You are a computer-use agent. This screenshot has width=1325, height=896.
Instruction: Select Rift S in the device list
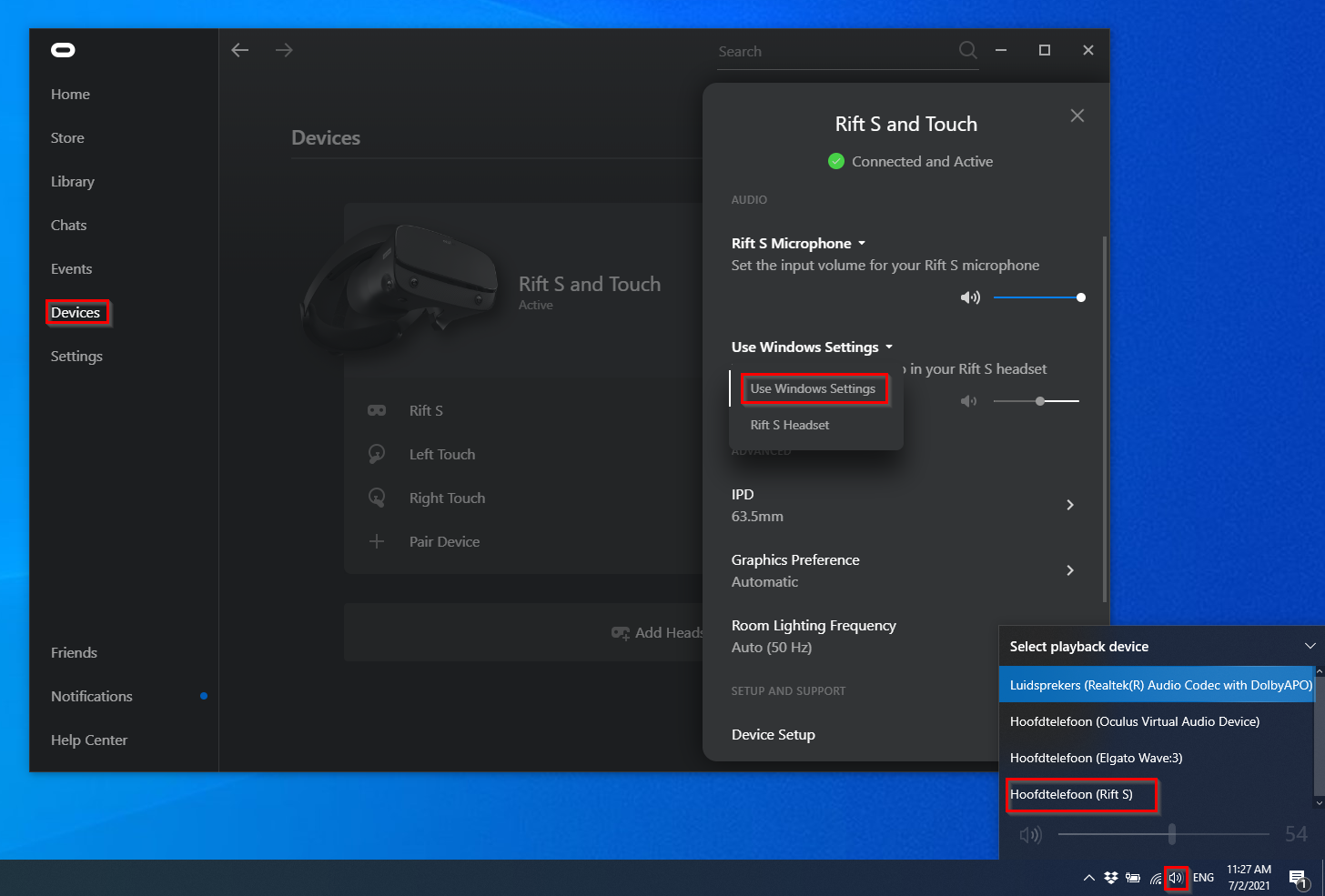426,410
